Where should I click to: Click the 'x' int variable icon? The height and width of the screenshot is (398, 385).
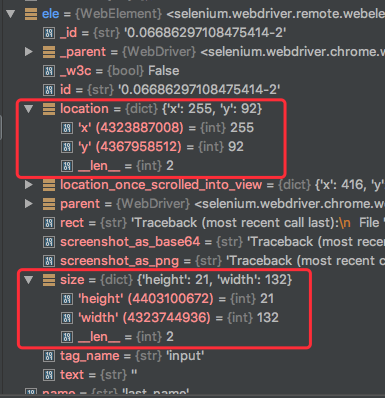(67, 128)
